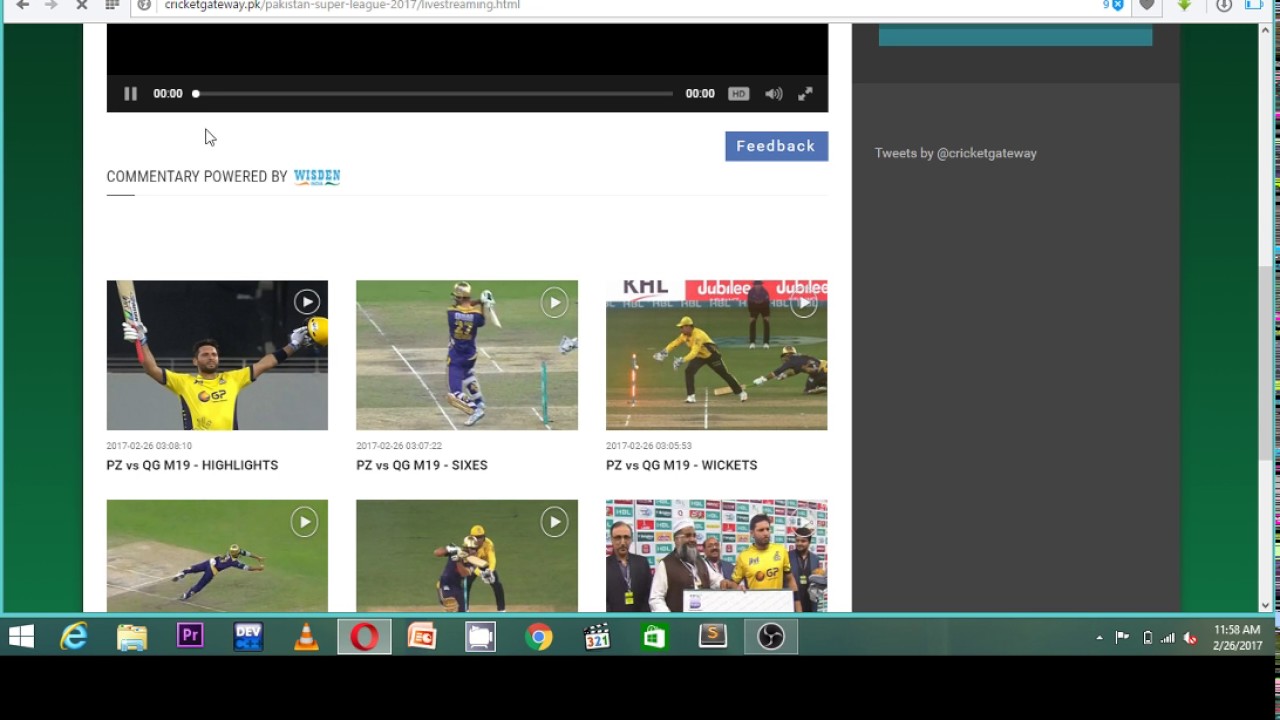This screenshot has width=1280, height=720.
Task: Open Speed Dial grid icon
Action: coord(112,5)
